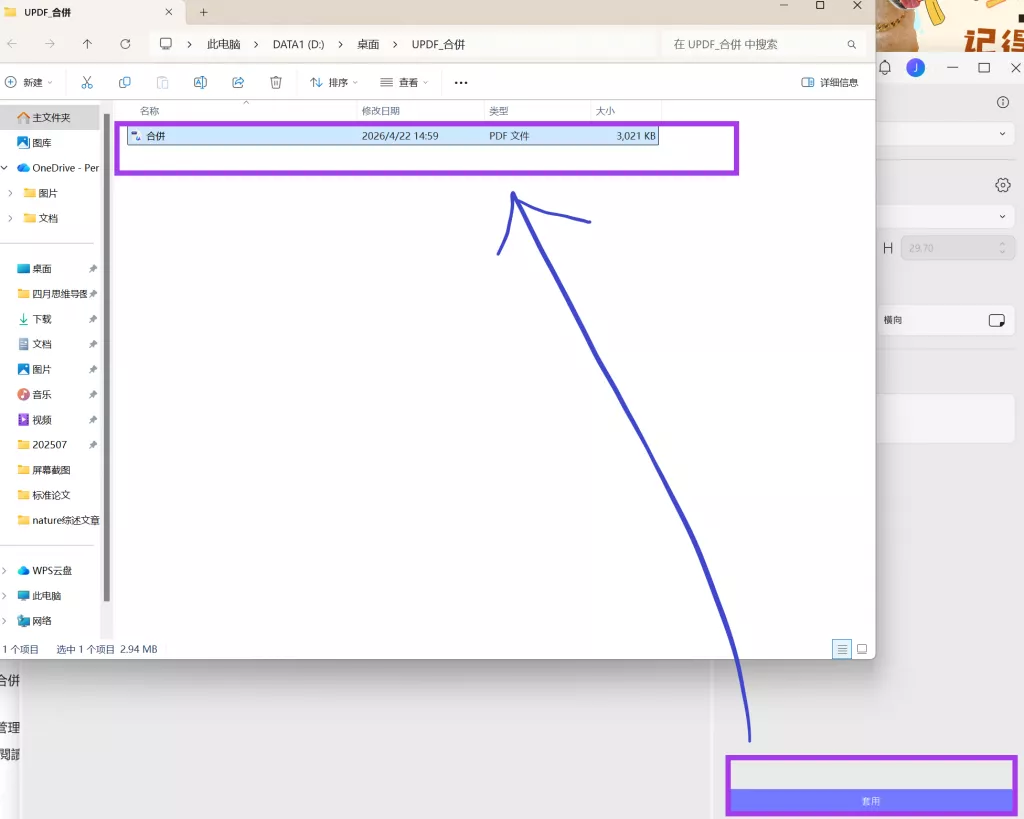Click the Paste icon in Explorer toolbar
This screenshot has height=819, width=1024.
[163, 82]
